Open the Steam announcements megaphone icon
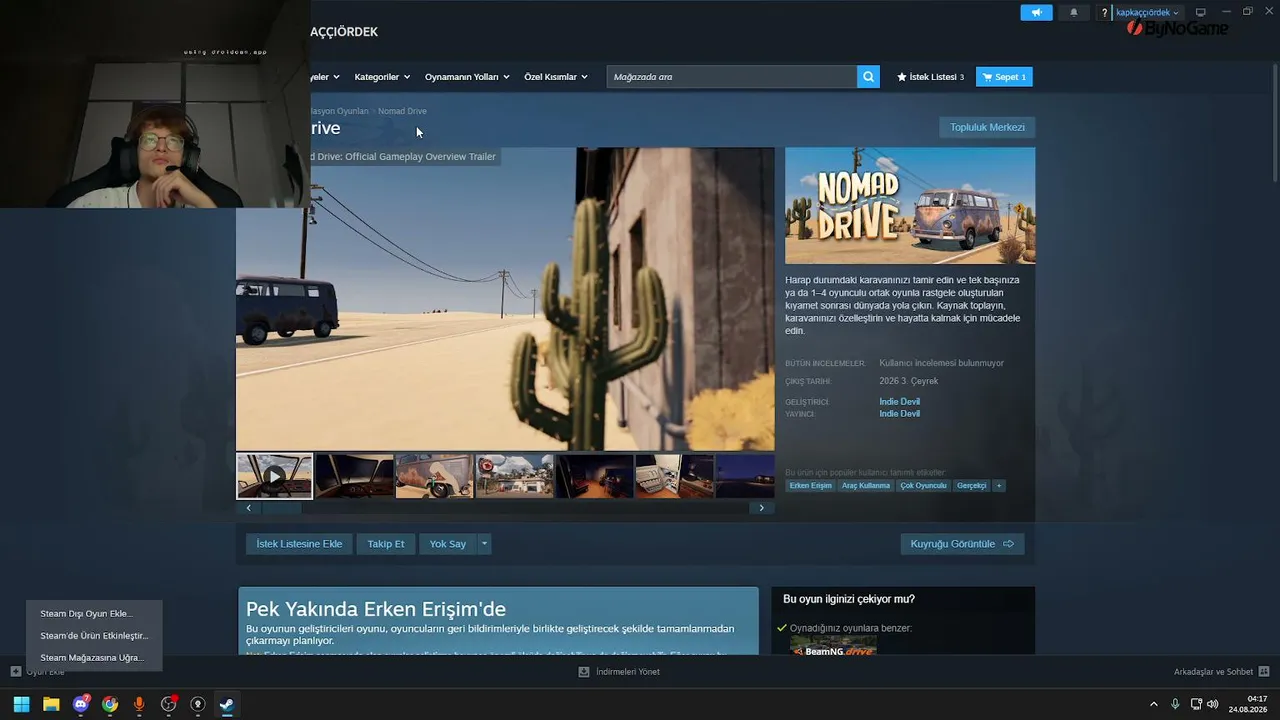 1036,12
